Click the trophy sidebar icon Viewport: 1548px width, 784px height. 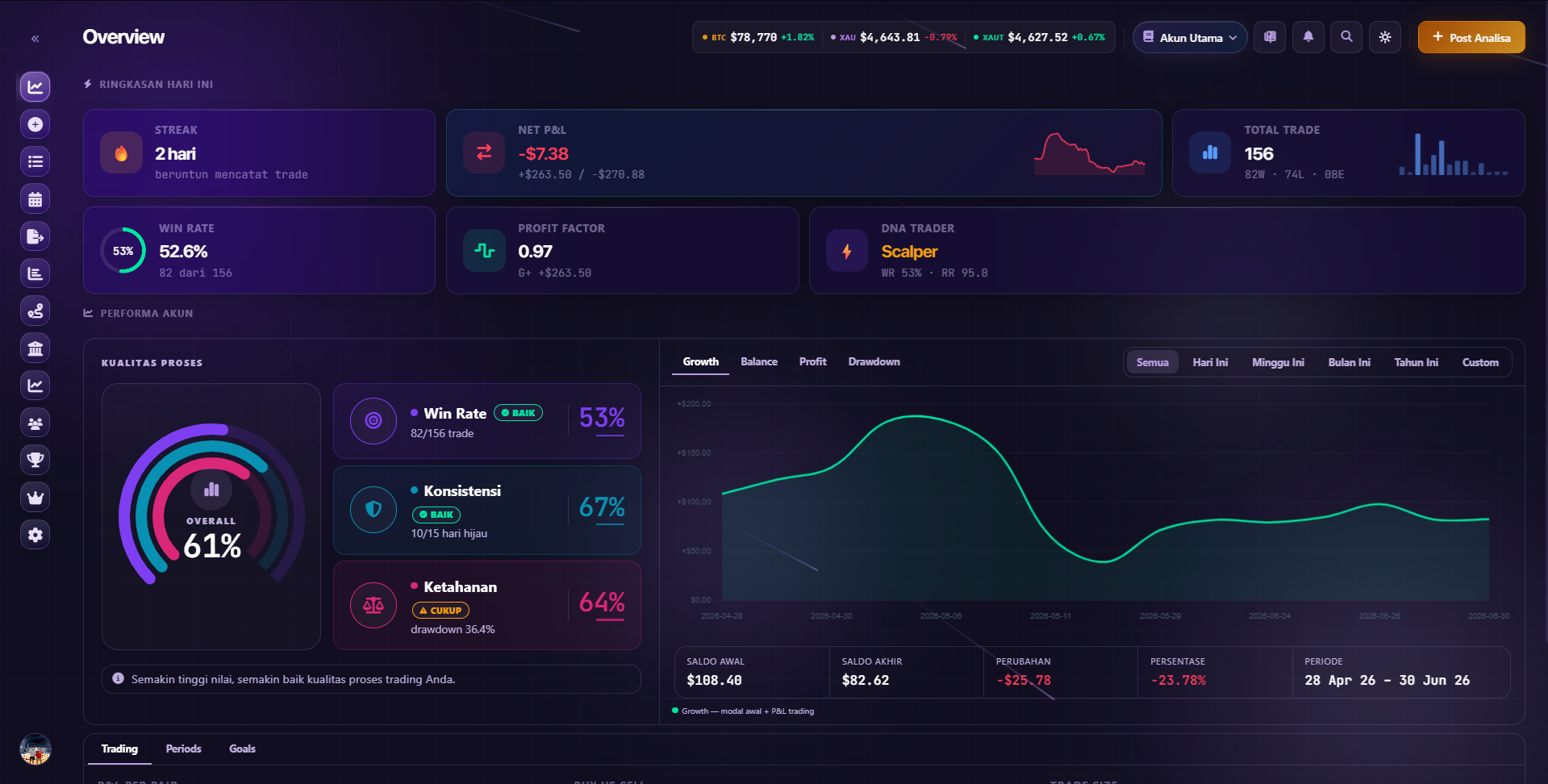(x=35, y=460)
